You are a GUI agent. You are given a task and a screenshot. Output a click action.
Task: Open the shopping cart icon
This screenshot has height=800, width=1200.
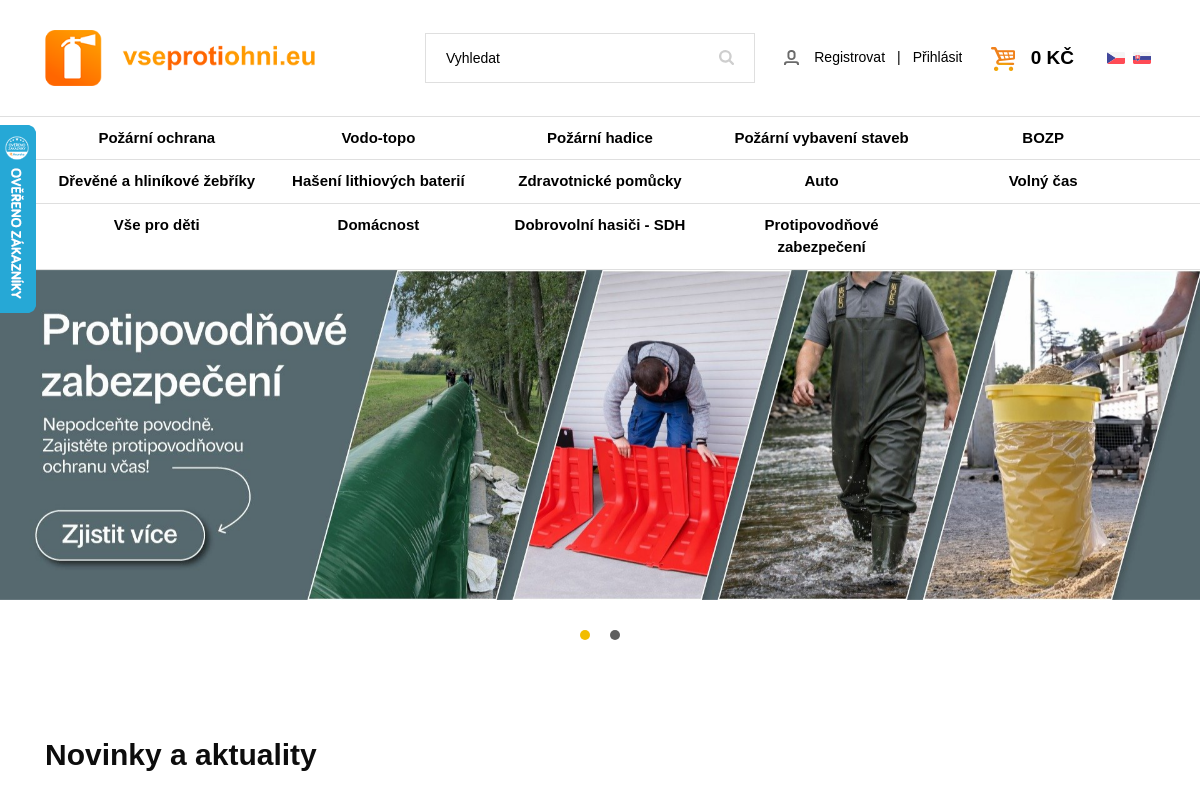tap(1003, 58)
